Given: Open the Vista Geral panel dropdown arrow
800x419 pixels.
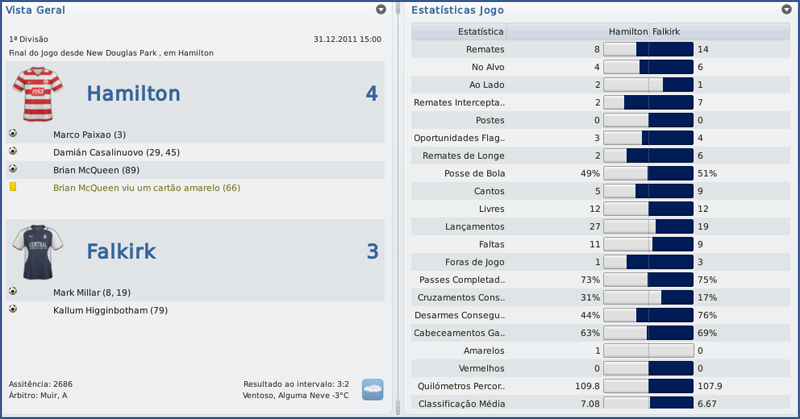Looking at the screenshot, I should 381,9.
